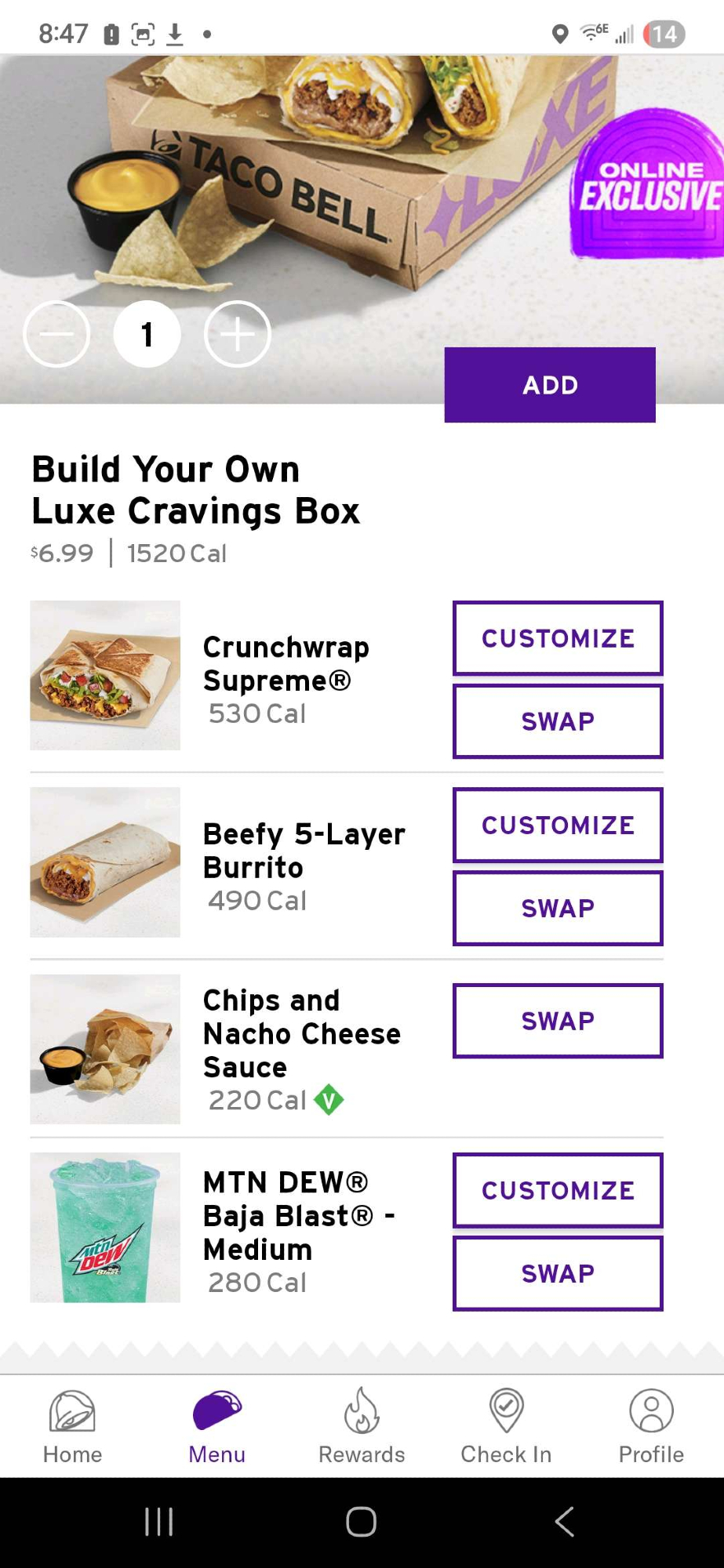
Task: Open the Rewards flame icon
Action: pos(362,1411)
